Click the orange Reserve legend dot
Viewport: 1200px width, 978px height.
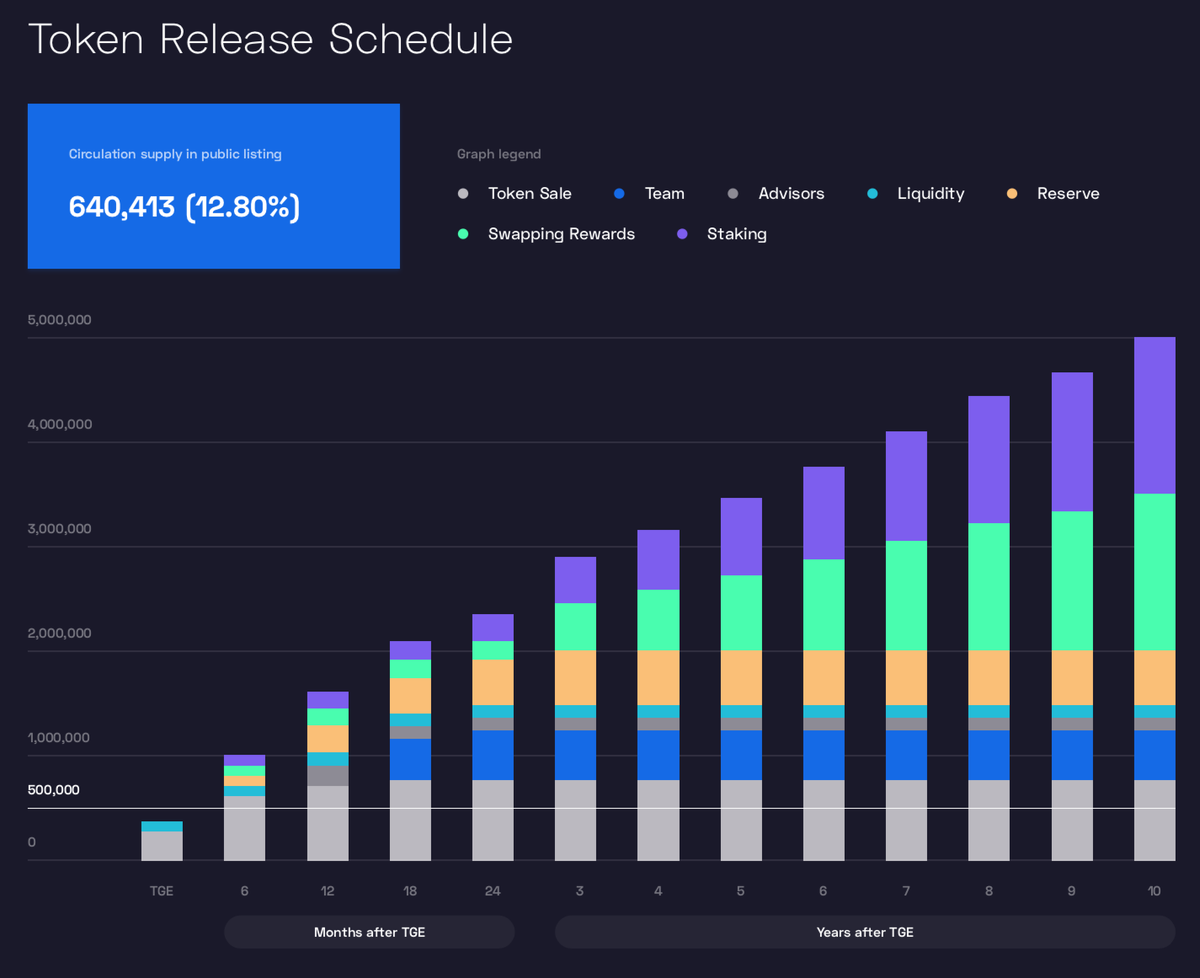pos(1012,194)
